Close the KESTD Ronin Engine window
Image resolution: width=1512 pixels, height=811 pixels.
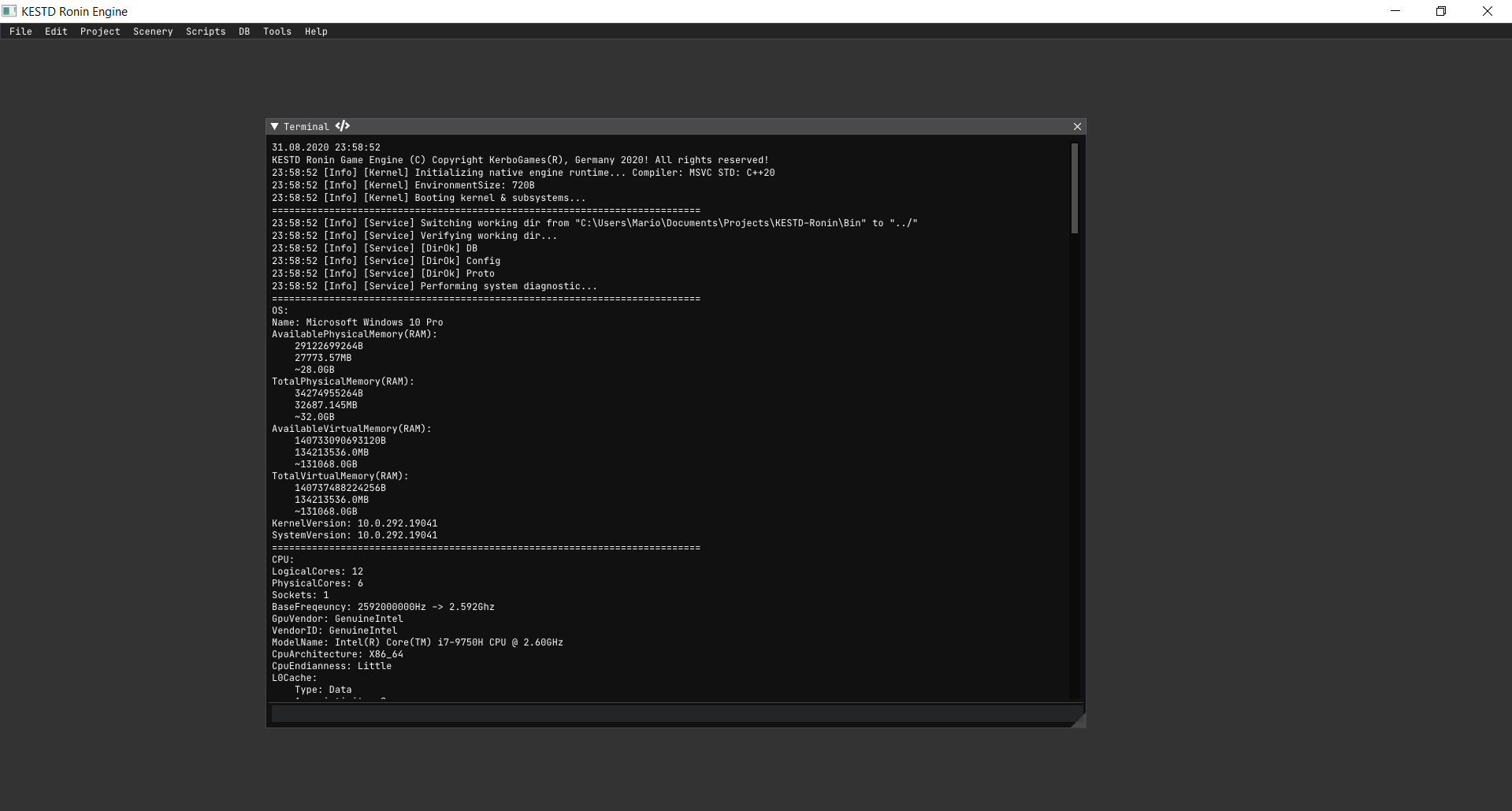point(1488,11)
